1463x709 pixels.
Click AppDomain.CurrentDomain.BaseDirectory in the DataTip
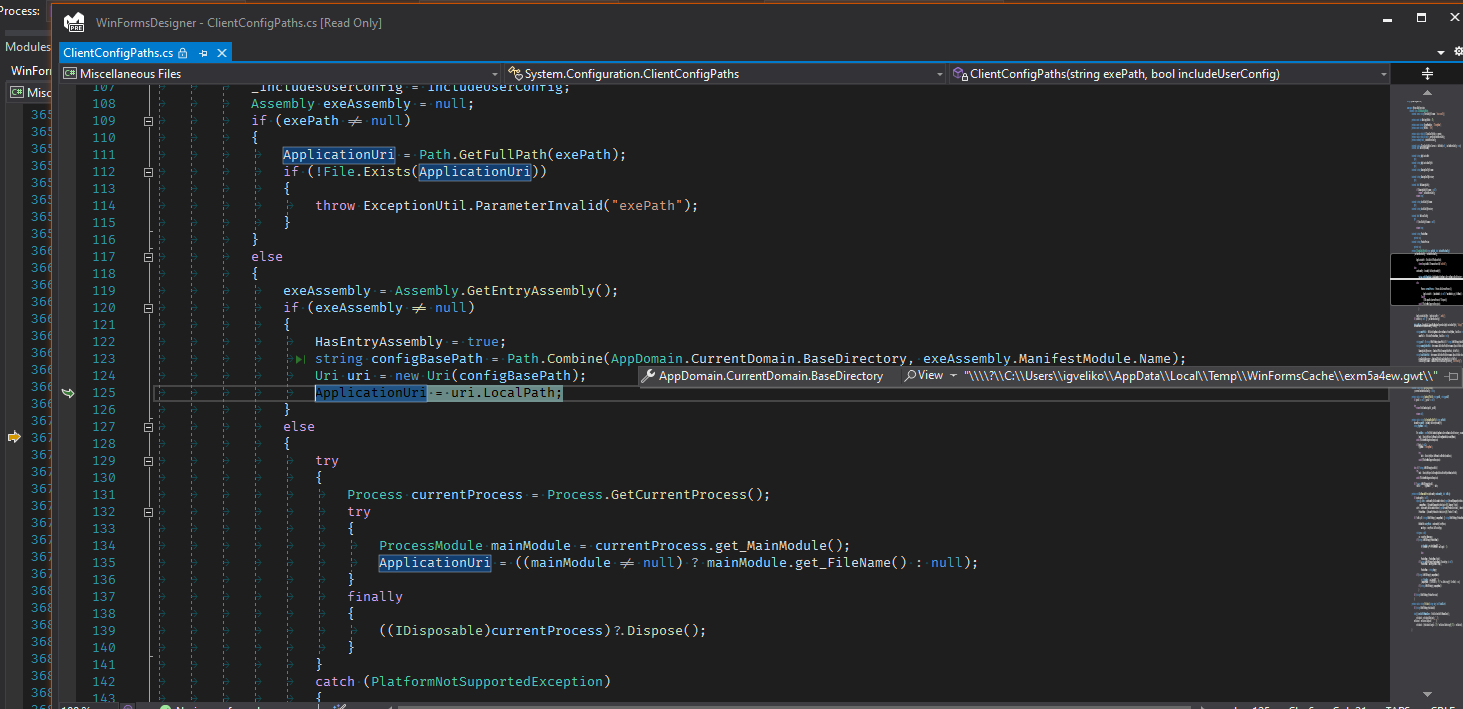tap(771, 376)
